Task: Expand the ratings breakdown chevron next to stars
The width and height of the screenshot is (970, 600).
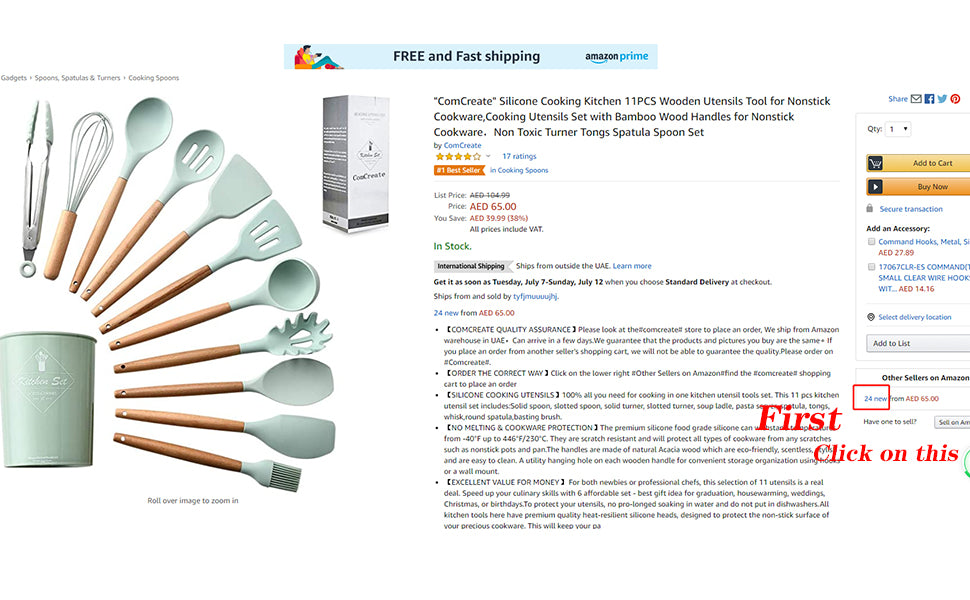Action: tap(488, 156)
